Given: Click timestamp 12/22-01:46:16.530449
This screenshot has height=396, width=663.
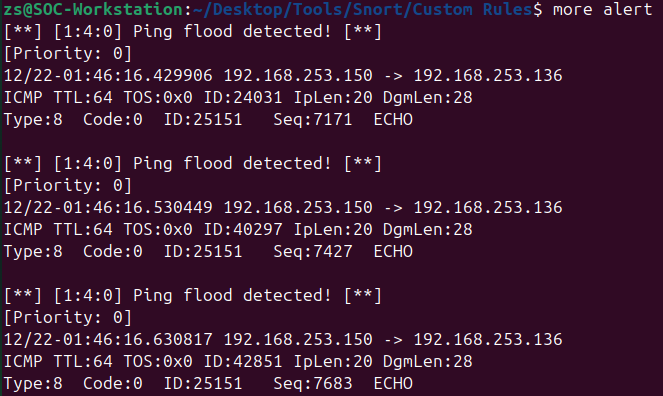Looking at the screenshot, I should click(108, 208).
